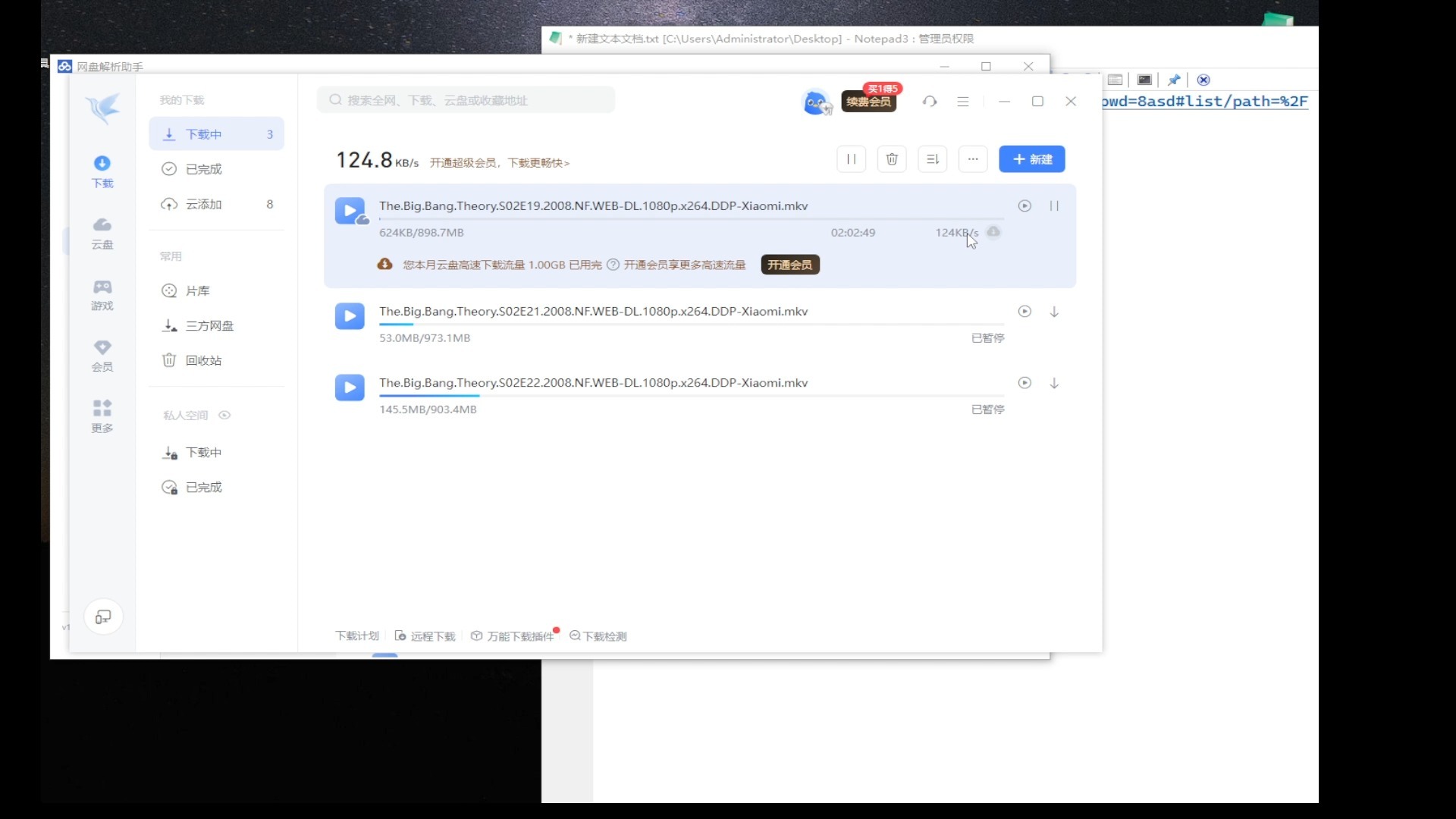Click the 开通会员 upgrade button

pos(789,265)
